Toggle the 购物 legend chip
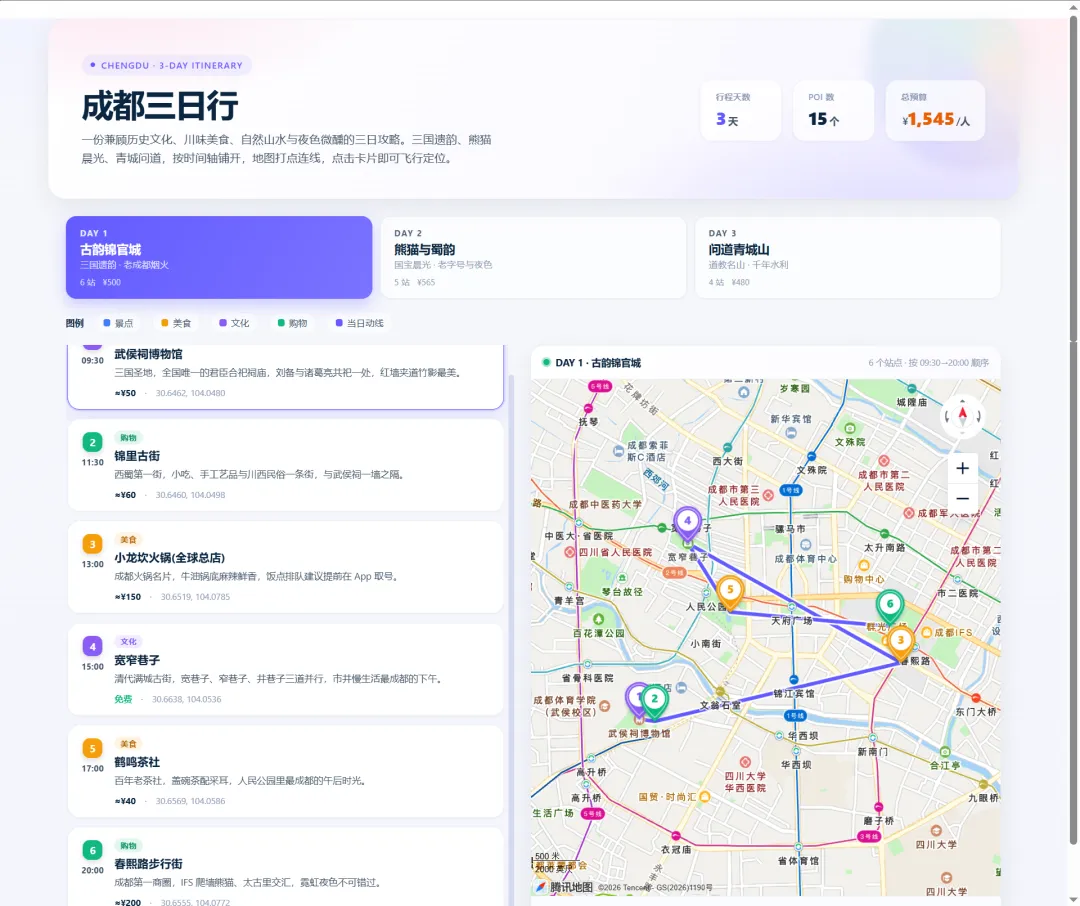Viewport: 1080px width, 906px height. coord(292,323)
